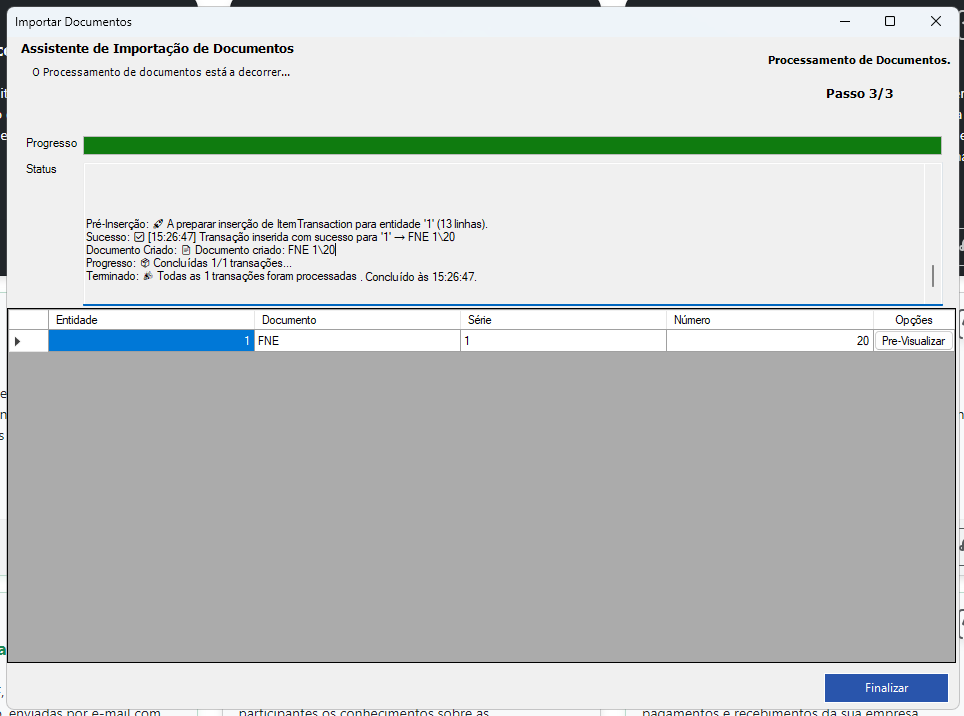Open Pre-Visualizar for the FNE document
The height and width of the screenshot is (716, 964).
913,341
